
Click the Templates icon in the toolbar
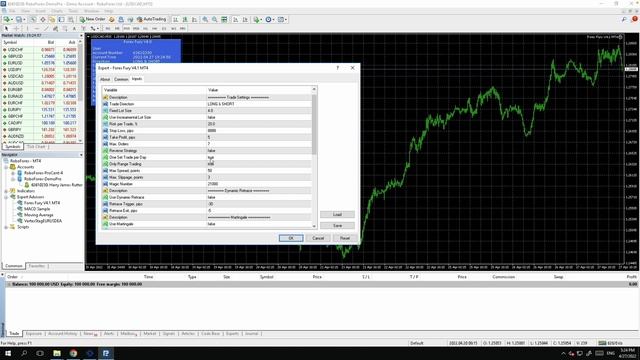[282, 19]
